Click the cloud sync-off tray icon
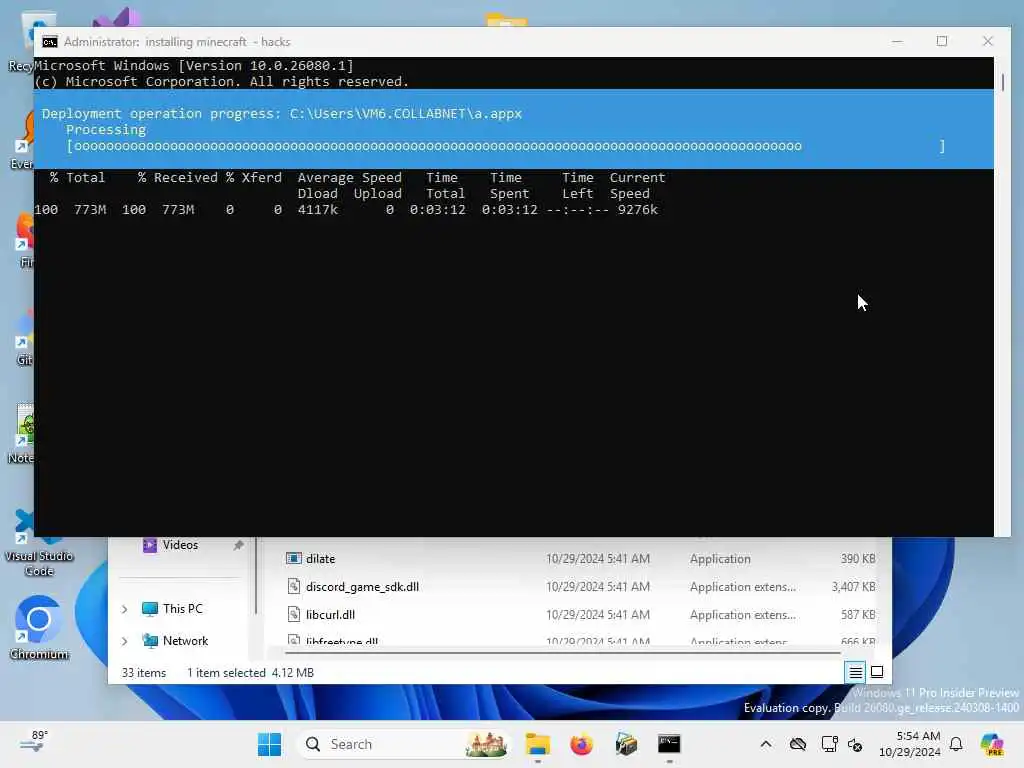Viewport: 1024px width, 768px height. coord(797,744)
